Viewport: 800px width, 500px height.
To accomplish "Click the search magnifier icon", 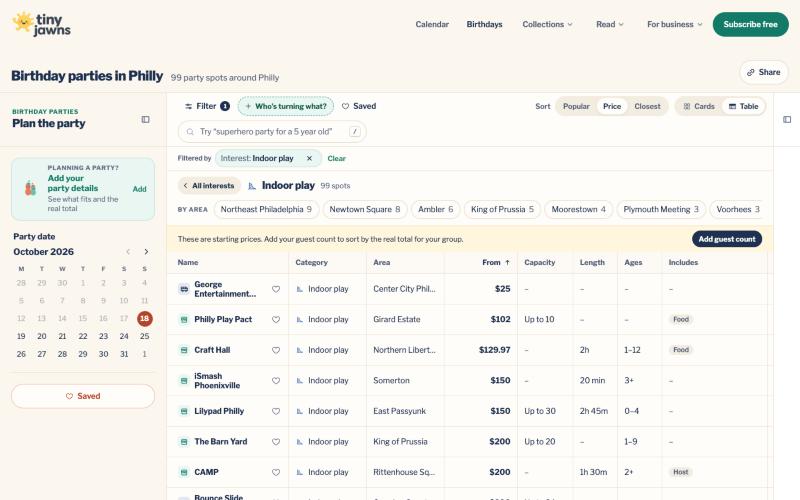I will (x=190, y=132).
